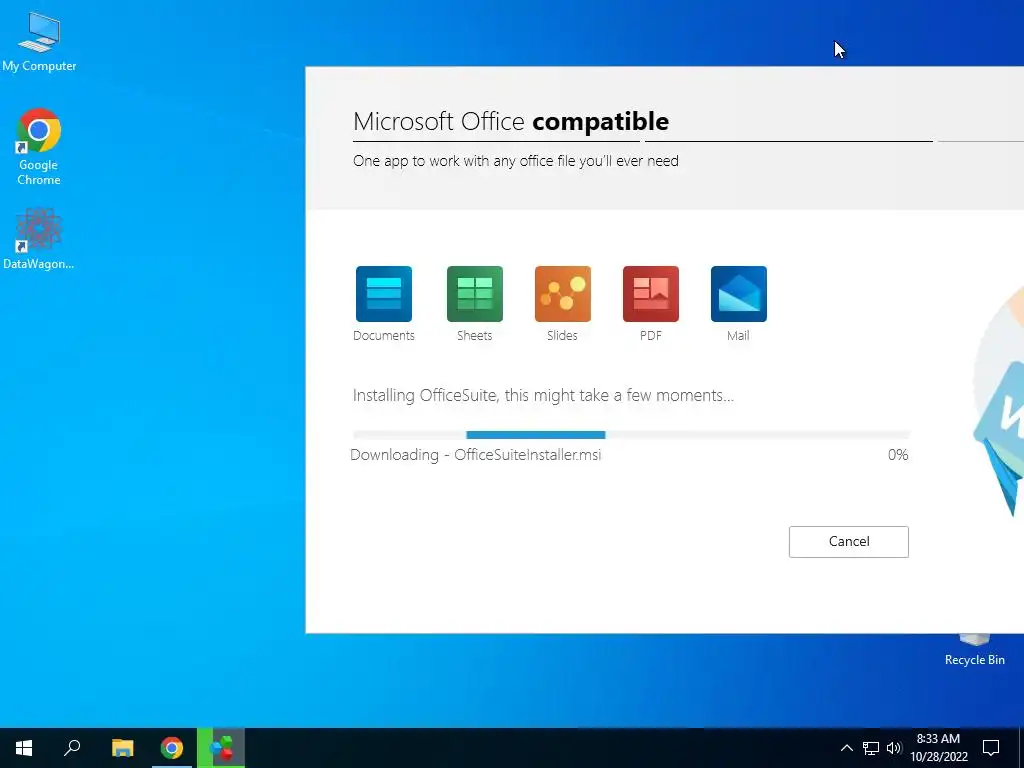Click the red PDF icon
The width and height of the screenshot is (1024, 768).
650,294
